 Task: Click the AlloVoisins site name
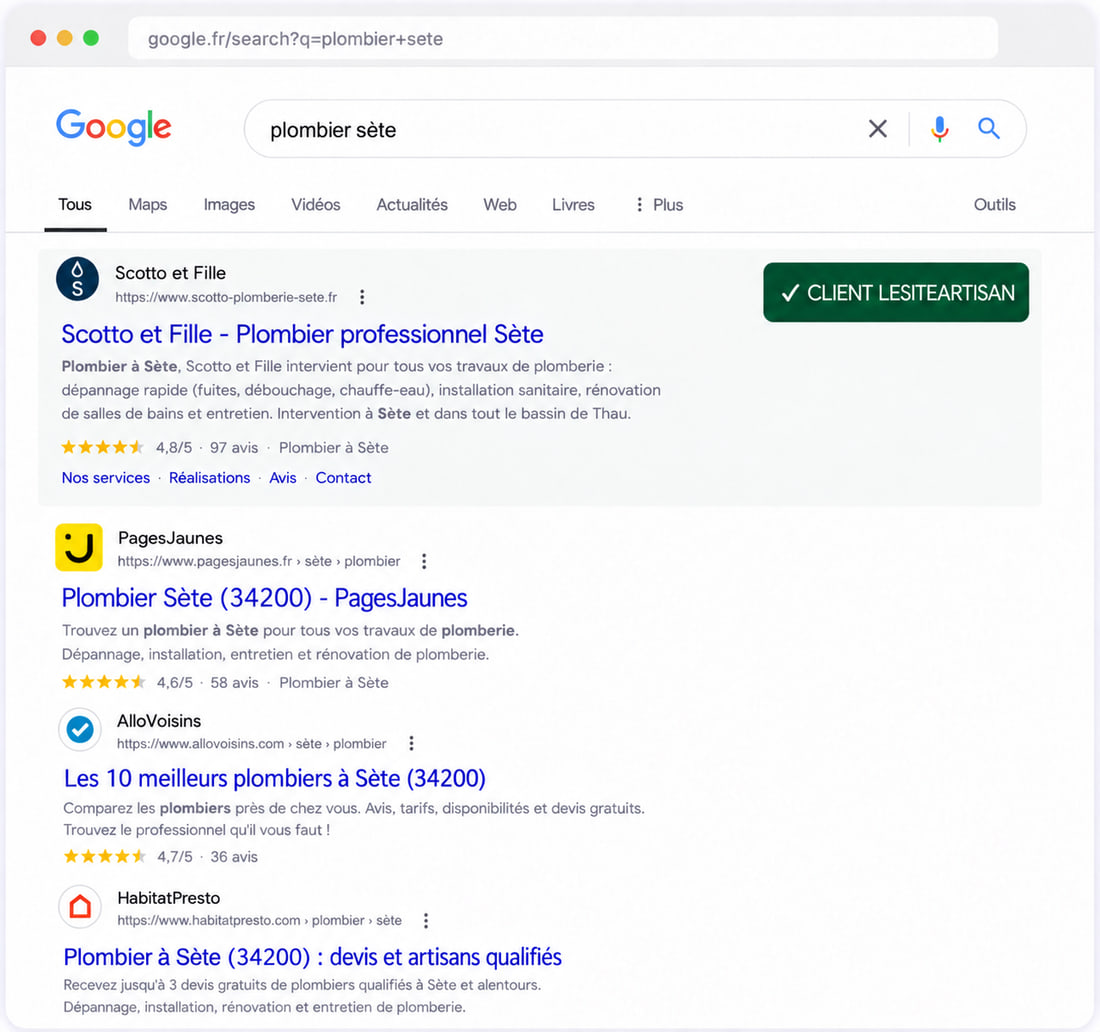pos(159,721)
